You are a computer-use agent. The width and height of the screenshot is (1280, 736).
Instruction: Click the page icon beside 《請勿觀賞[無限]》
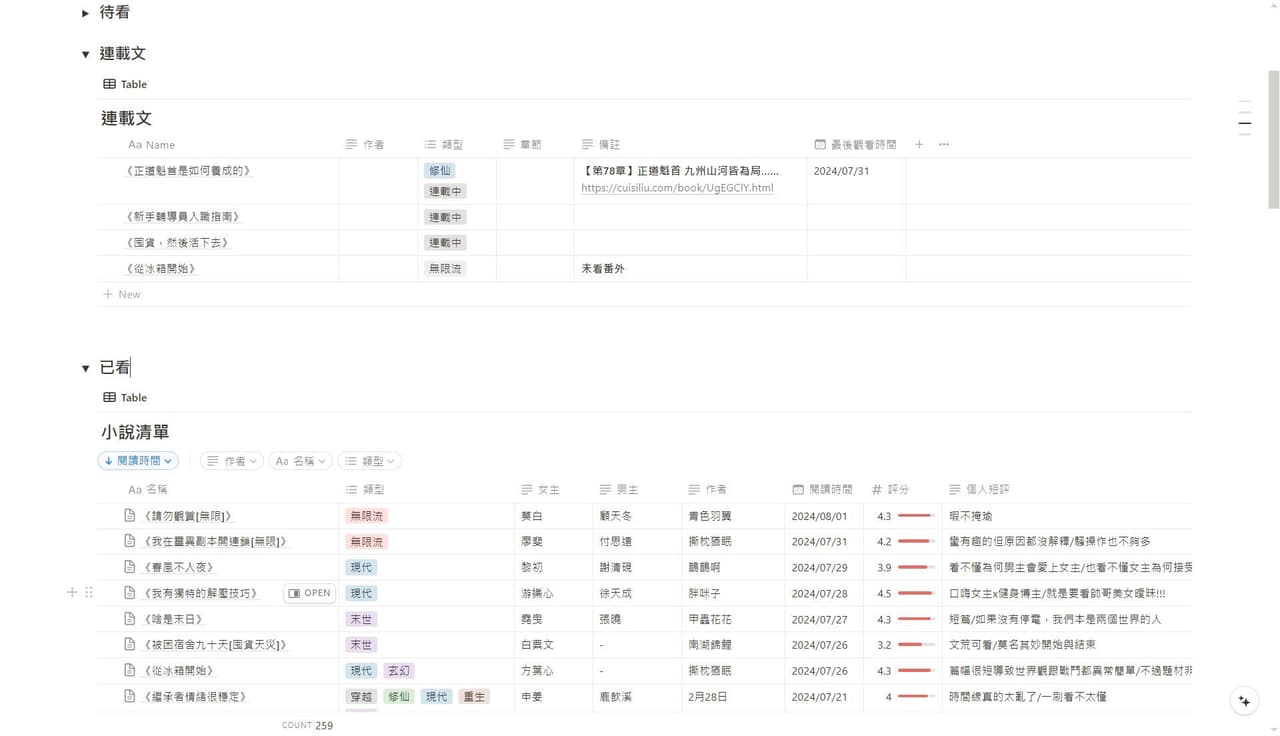(129, 516)
